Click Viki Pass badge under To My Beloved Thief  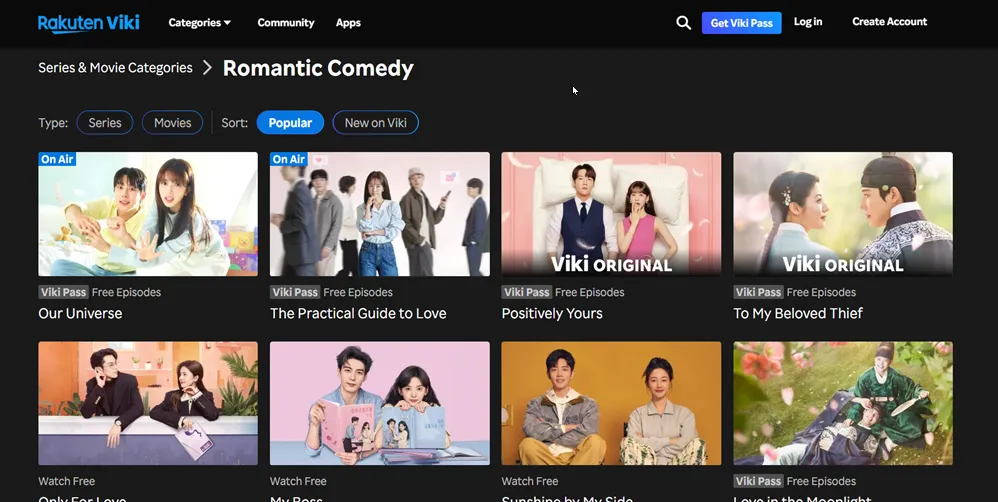tap(758, 292)
